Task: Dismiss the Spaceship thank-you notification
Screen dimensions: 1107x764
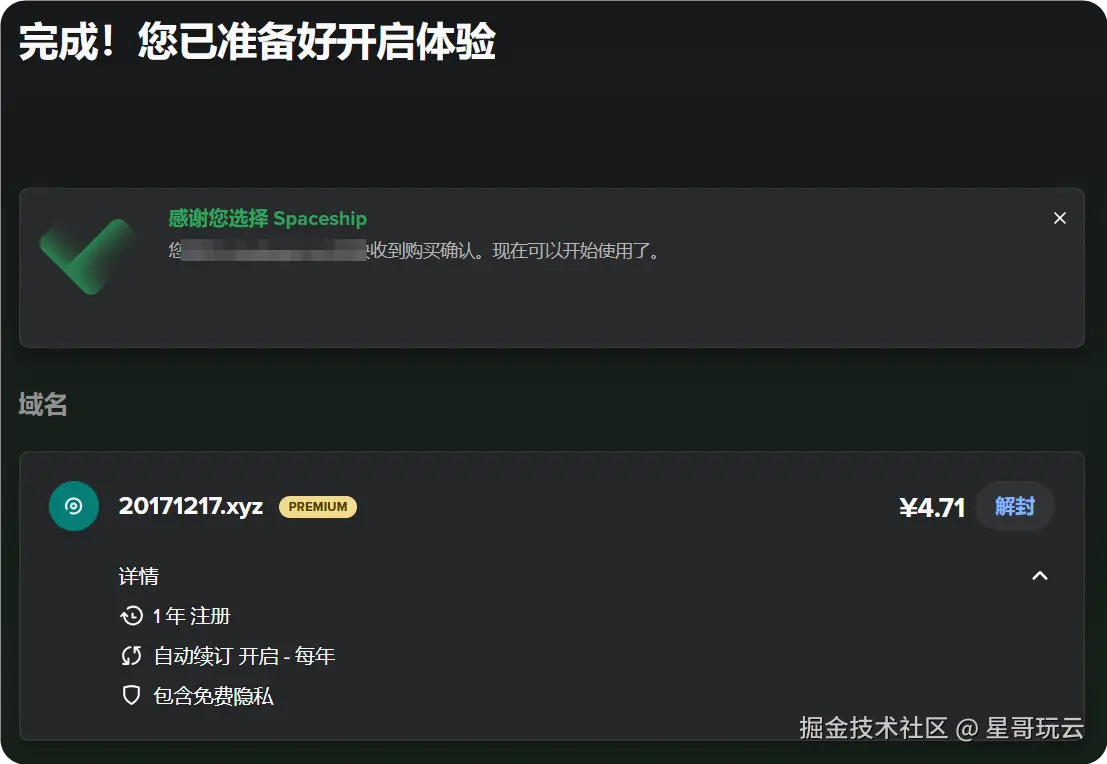Action: coord(1059,218)
